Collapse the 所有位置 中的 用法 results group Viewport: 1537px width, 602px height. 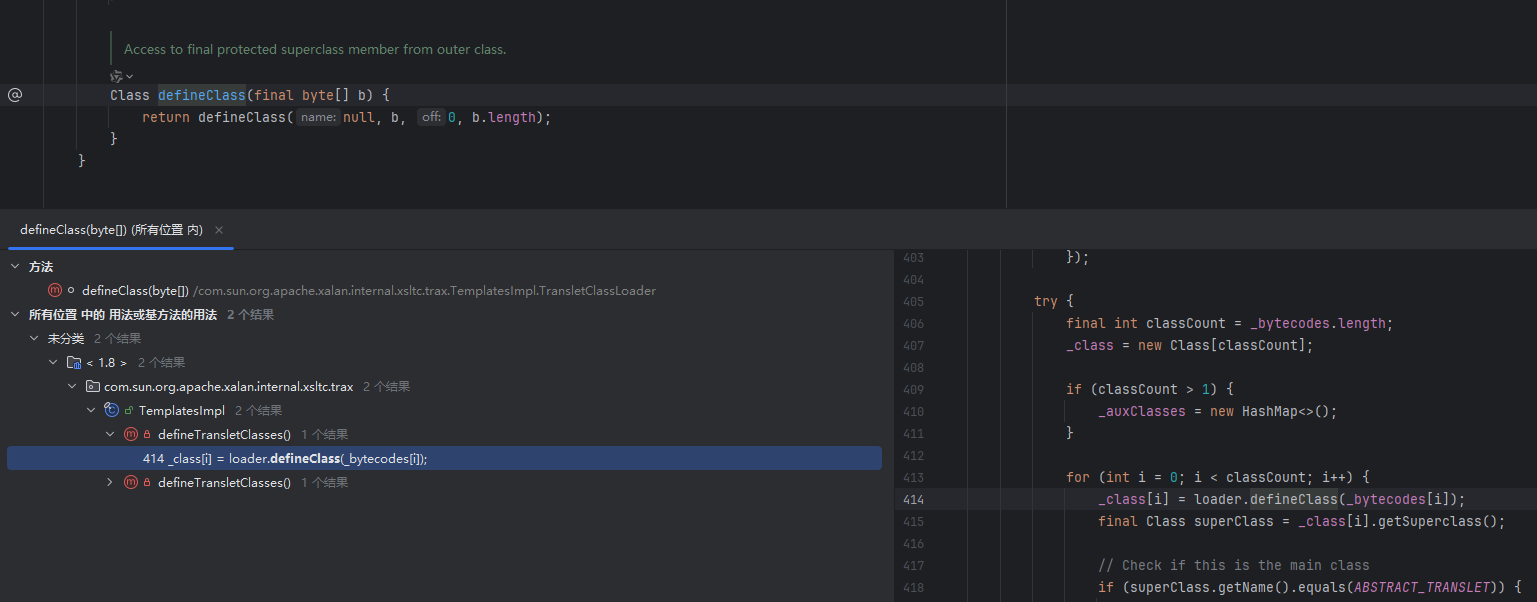[x=15, y=315]
